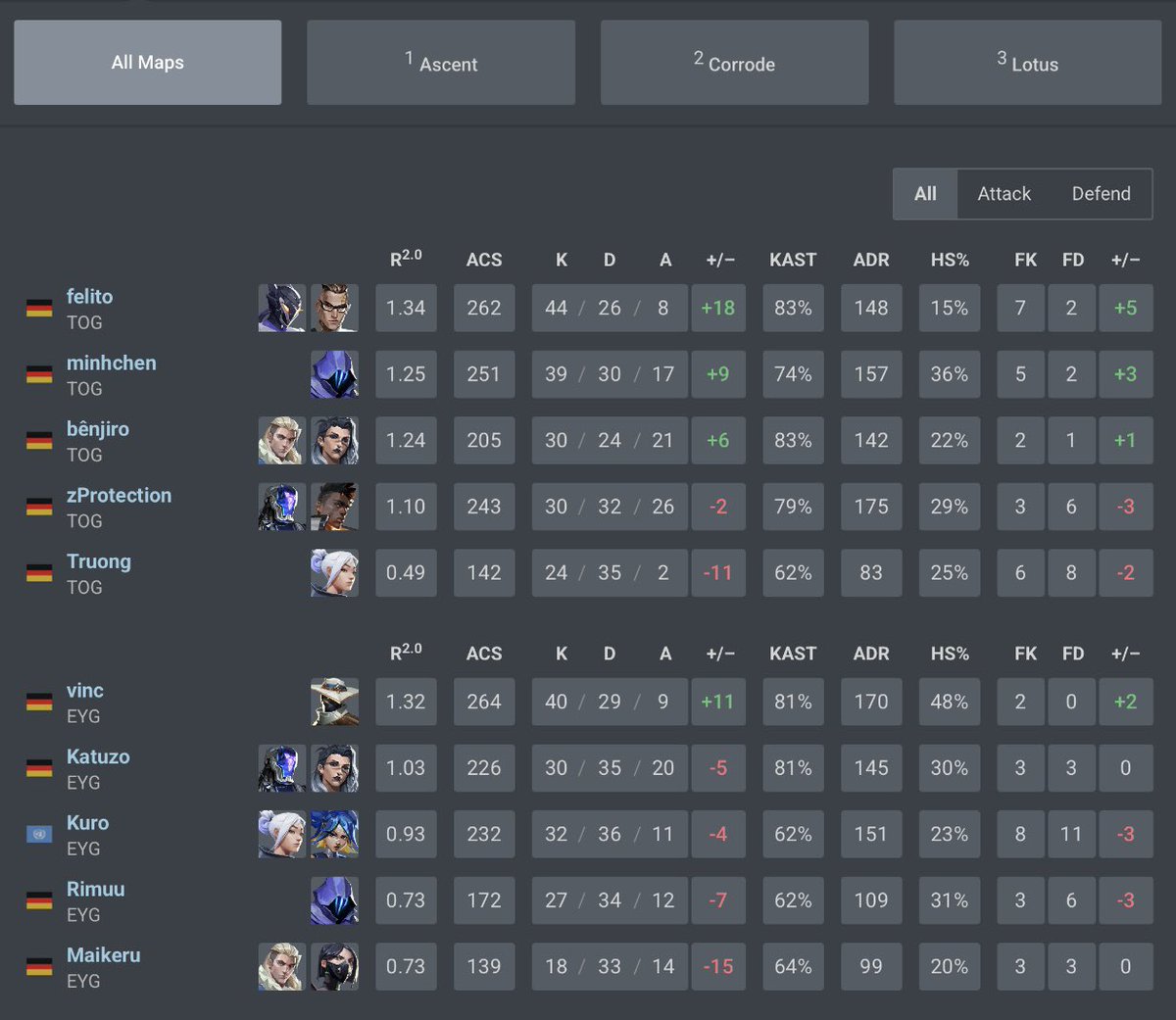Click Kuro's Neon agent icon
The height and width of the screenshot is (1020, 1176).
[x=334, y=834]
